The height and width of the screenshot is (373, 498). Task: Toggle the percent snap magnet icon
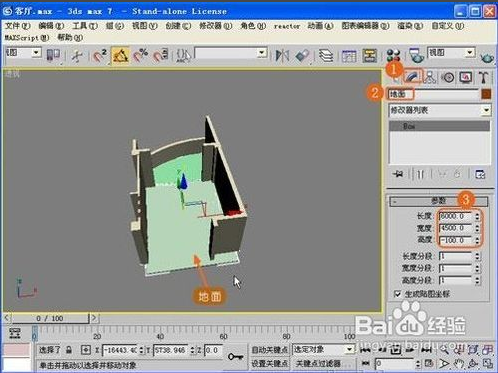pyautogui.click(x=141, y=55)
